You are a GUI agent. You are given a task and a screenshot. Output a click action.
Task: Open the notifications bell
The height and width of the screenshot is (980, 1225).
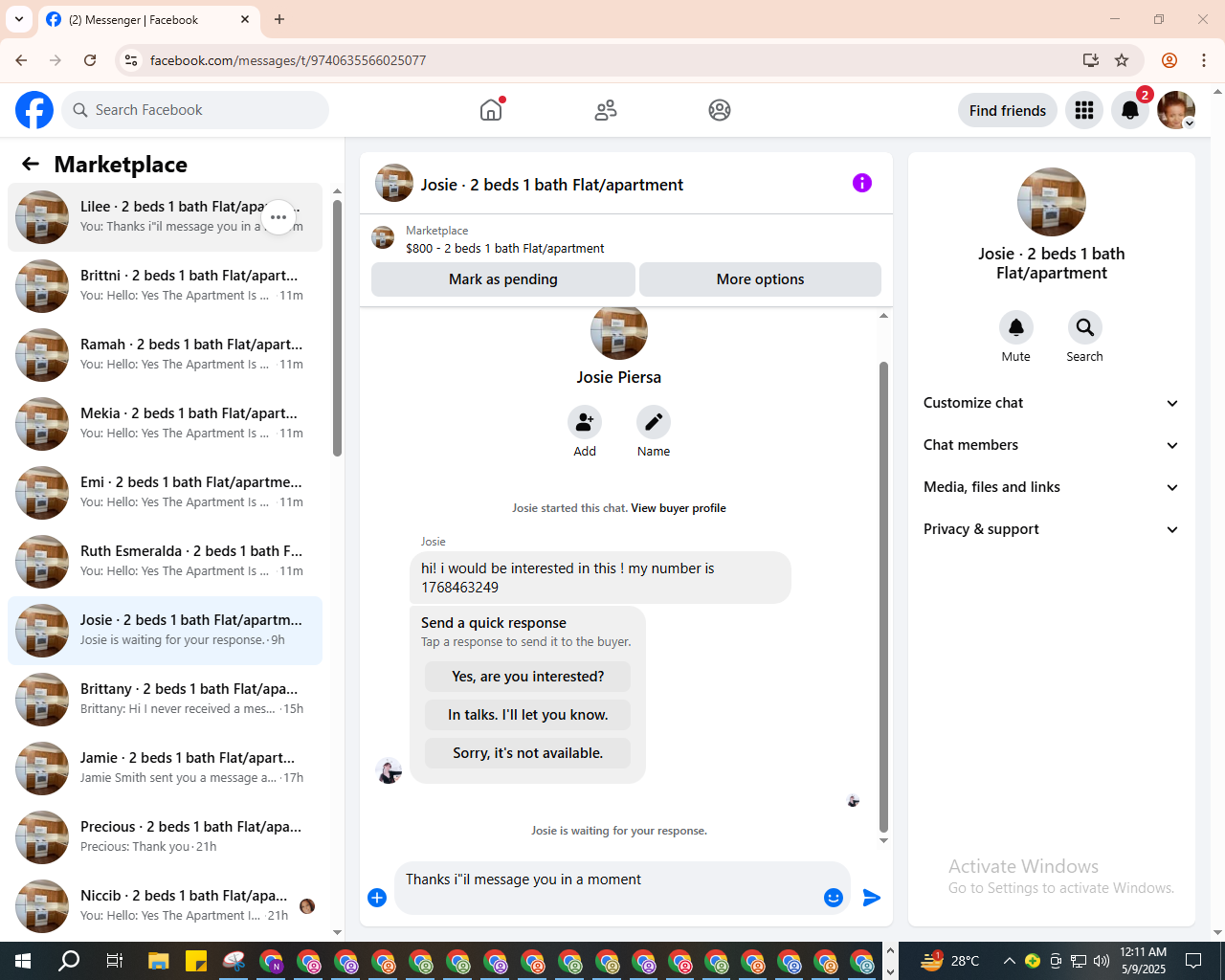[x=1130, y=110]
